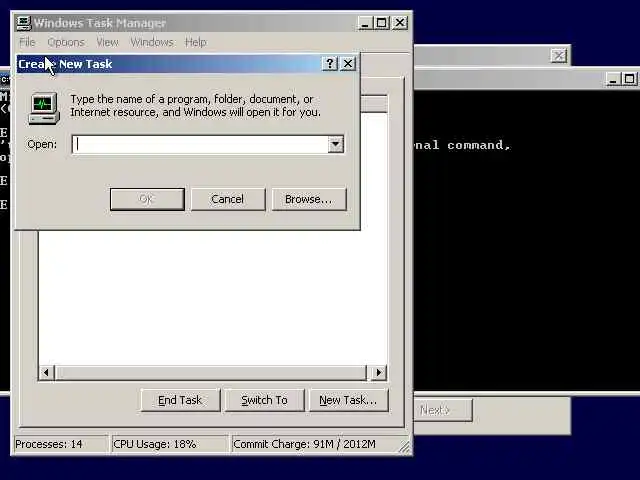The width and height of the screenshot is (640, 480).
Task: Click the resize grip in Task Manager corner
Action: click(404, 447)
